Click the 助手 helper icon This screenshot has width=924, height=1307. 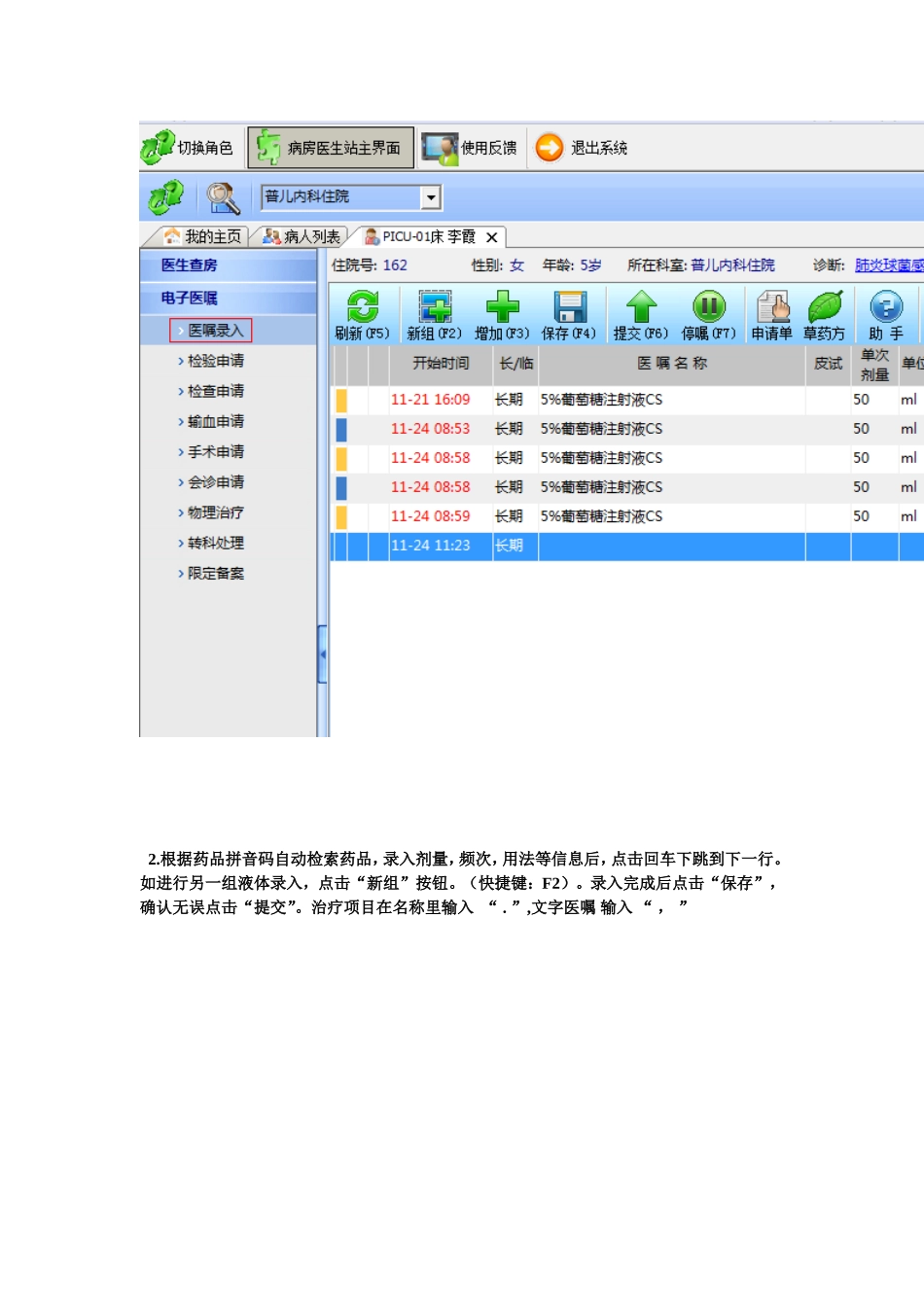coord(886,315)
